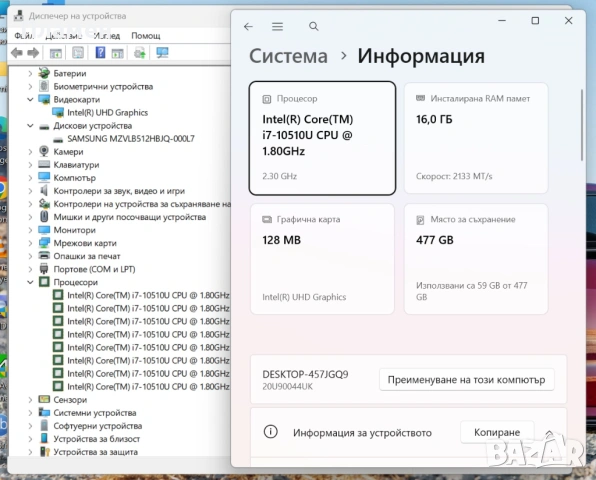Click the Клавиатури keyboard icon
The image size is (596, 480).
44,165
